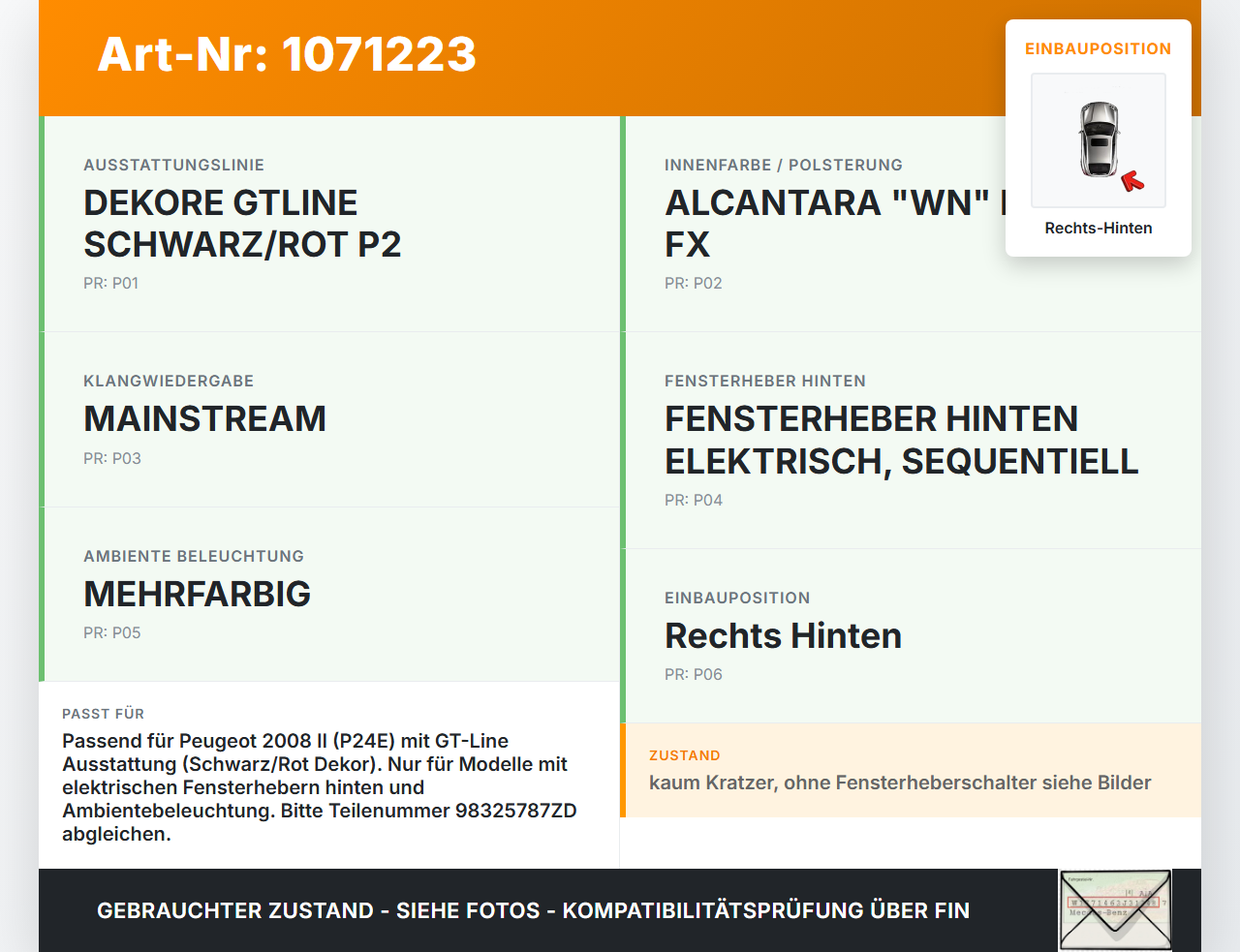The height and width of the screenshot is (952, 1240).
Task: Click the Rechts-Hinten caption under the car
Action: point(1099,228)
